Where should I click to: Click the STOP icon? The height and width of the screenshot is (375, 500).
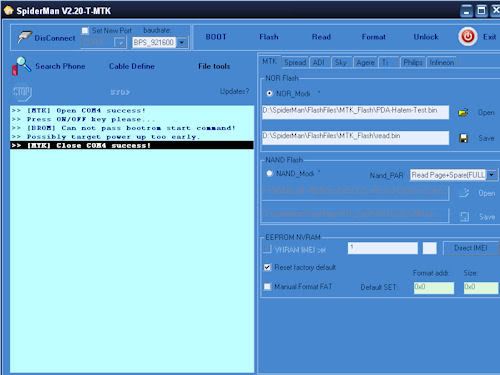click(22, 93)
